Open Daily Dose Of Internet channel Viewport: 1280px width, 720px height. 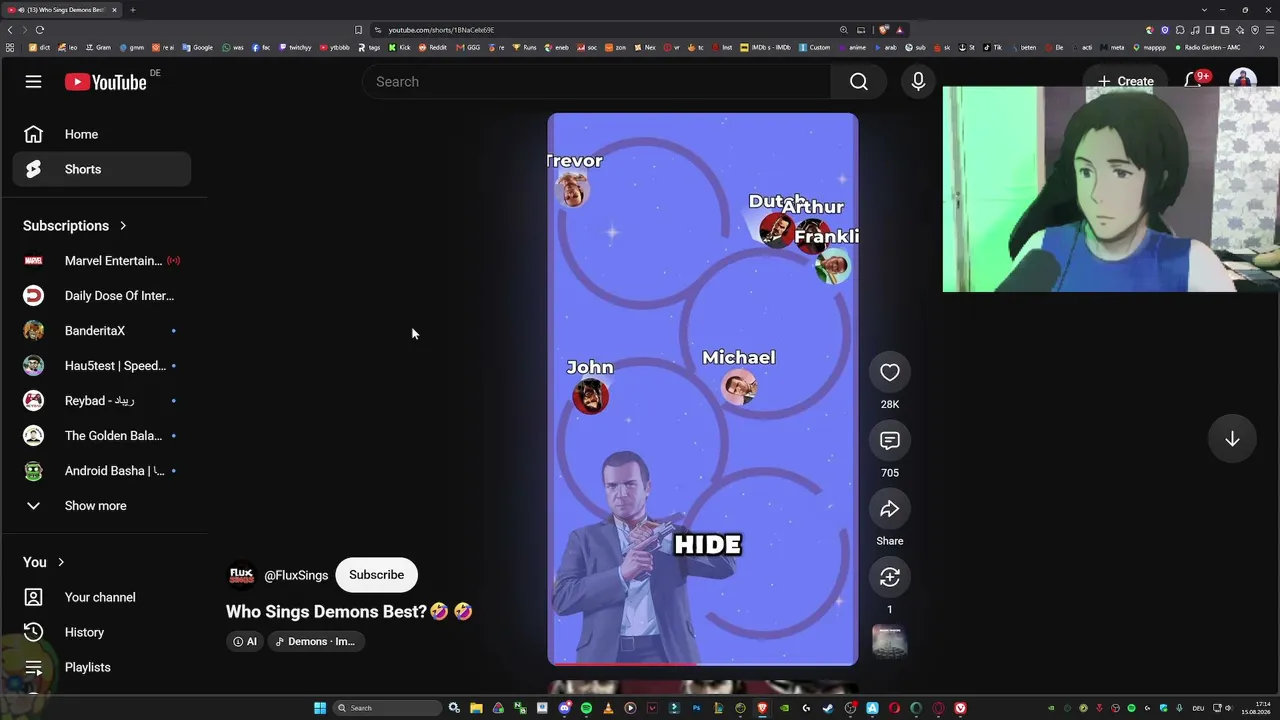[102, 296]
